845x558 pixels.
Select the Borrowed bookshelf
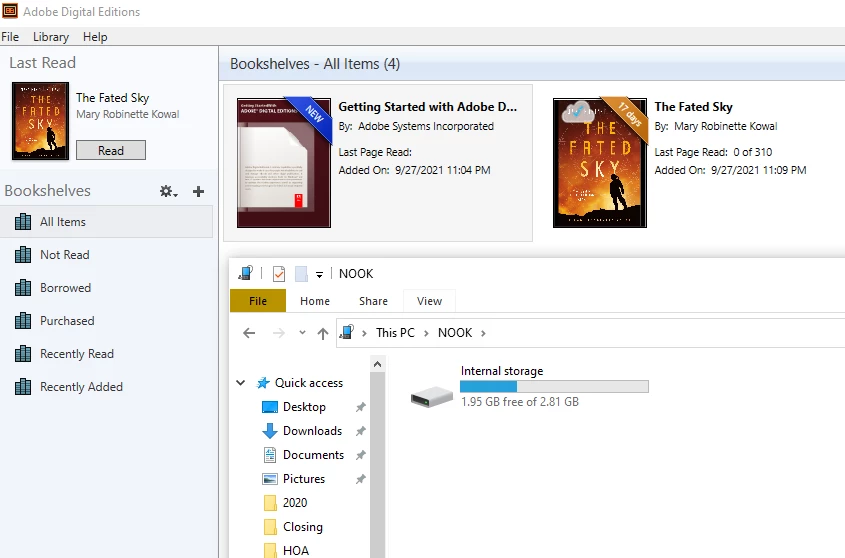coord(106,288)
